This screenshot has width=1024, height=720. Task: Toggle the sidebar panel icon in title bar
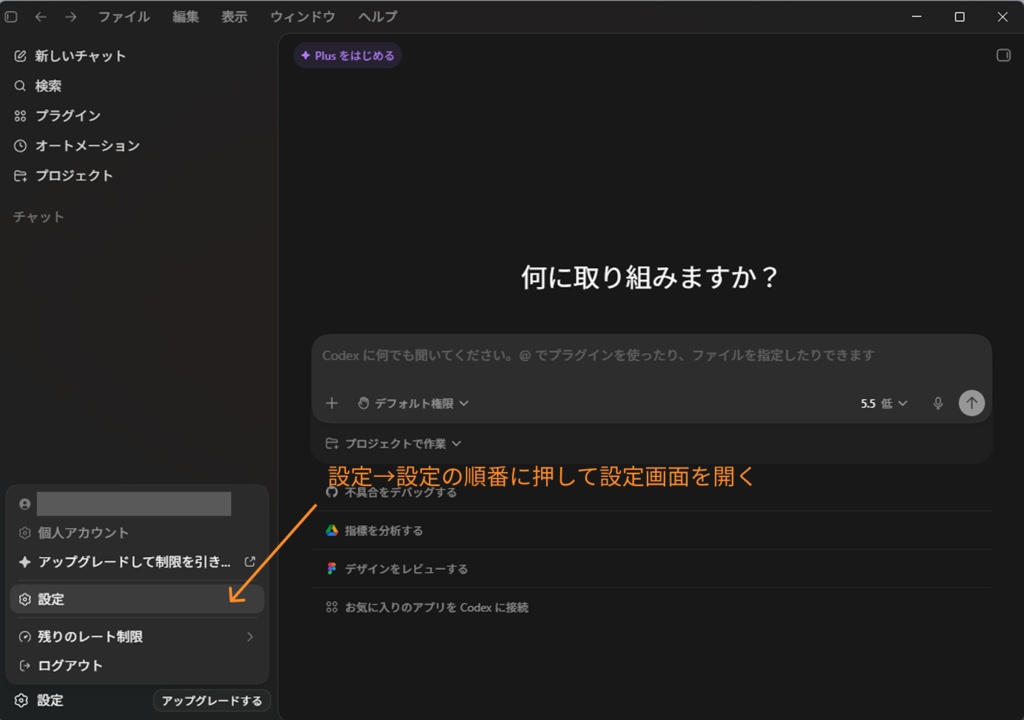(11, 16)
